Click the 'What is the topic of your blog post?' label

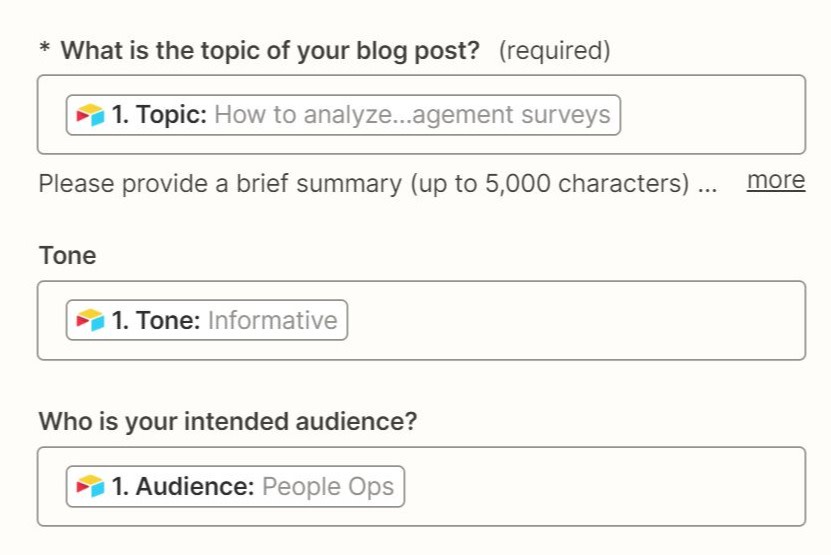271,51
